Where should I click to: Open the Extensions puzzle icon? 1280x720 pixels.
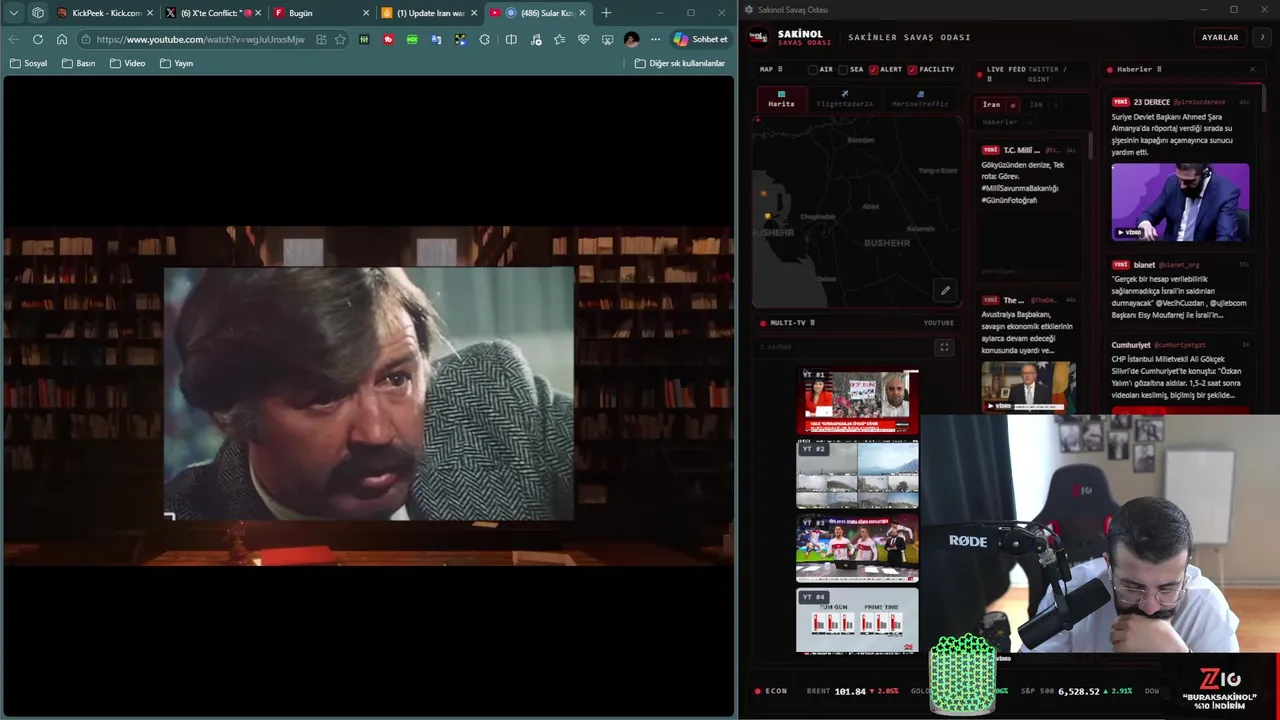pos(485,39)
